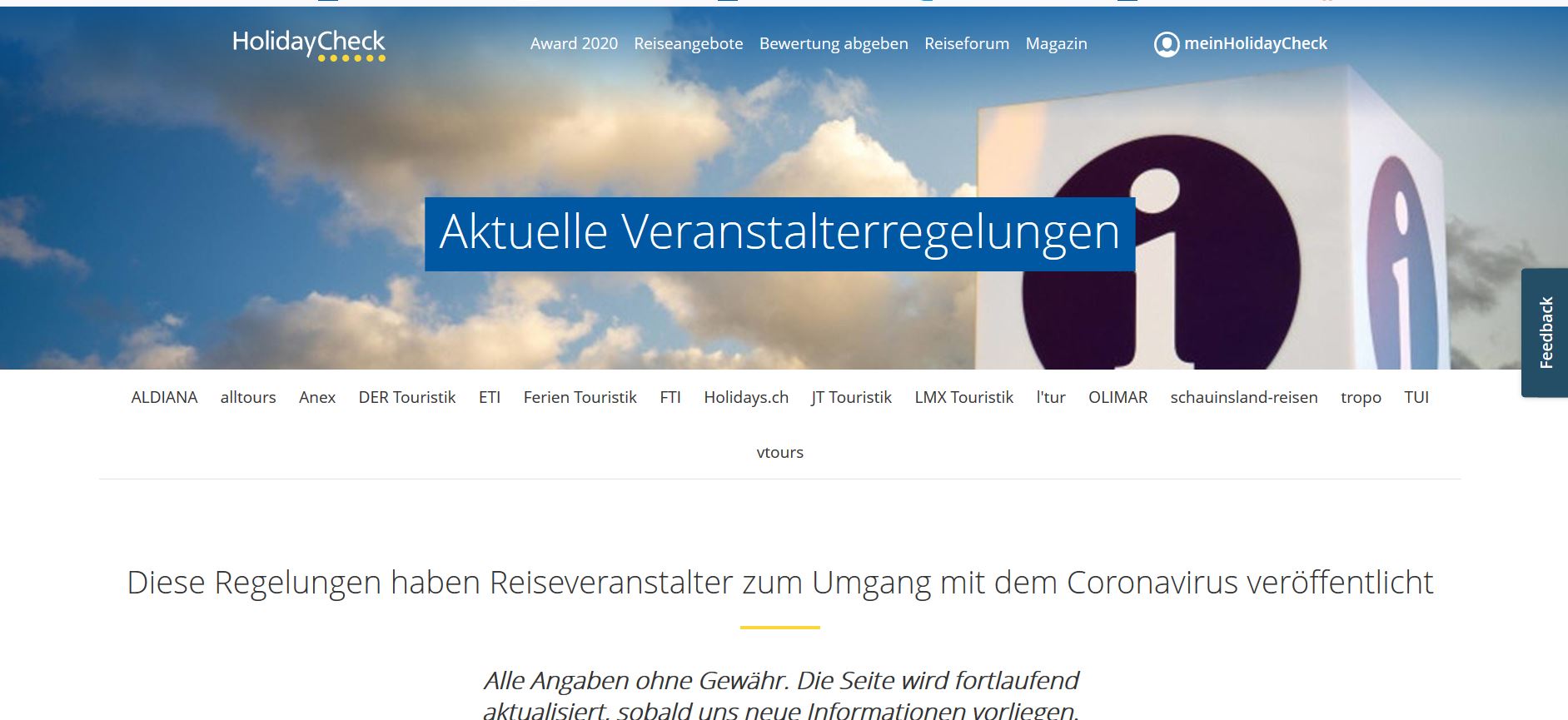The height and width of the screenshot is (720, 1568).
Task: Open the Feedback side tab
Action: click(x=1546, y=332)
